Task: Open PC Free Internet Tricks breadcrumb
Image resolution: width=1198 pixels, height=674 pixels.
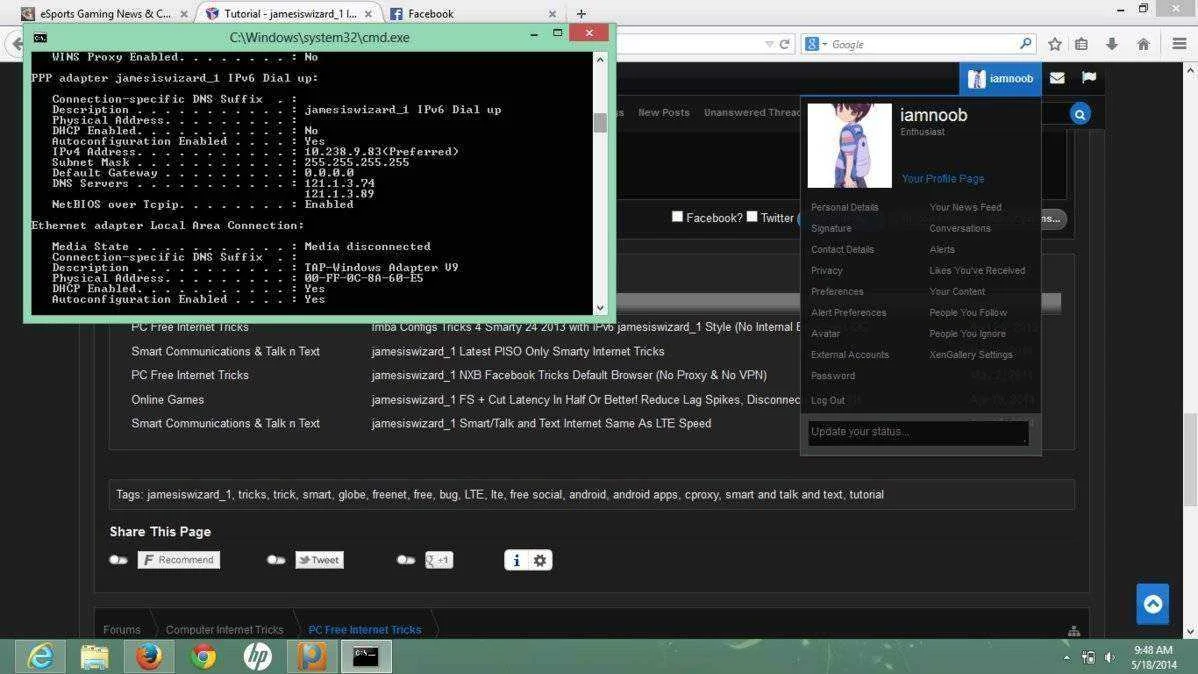Action: [364, 630]
